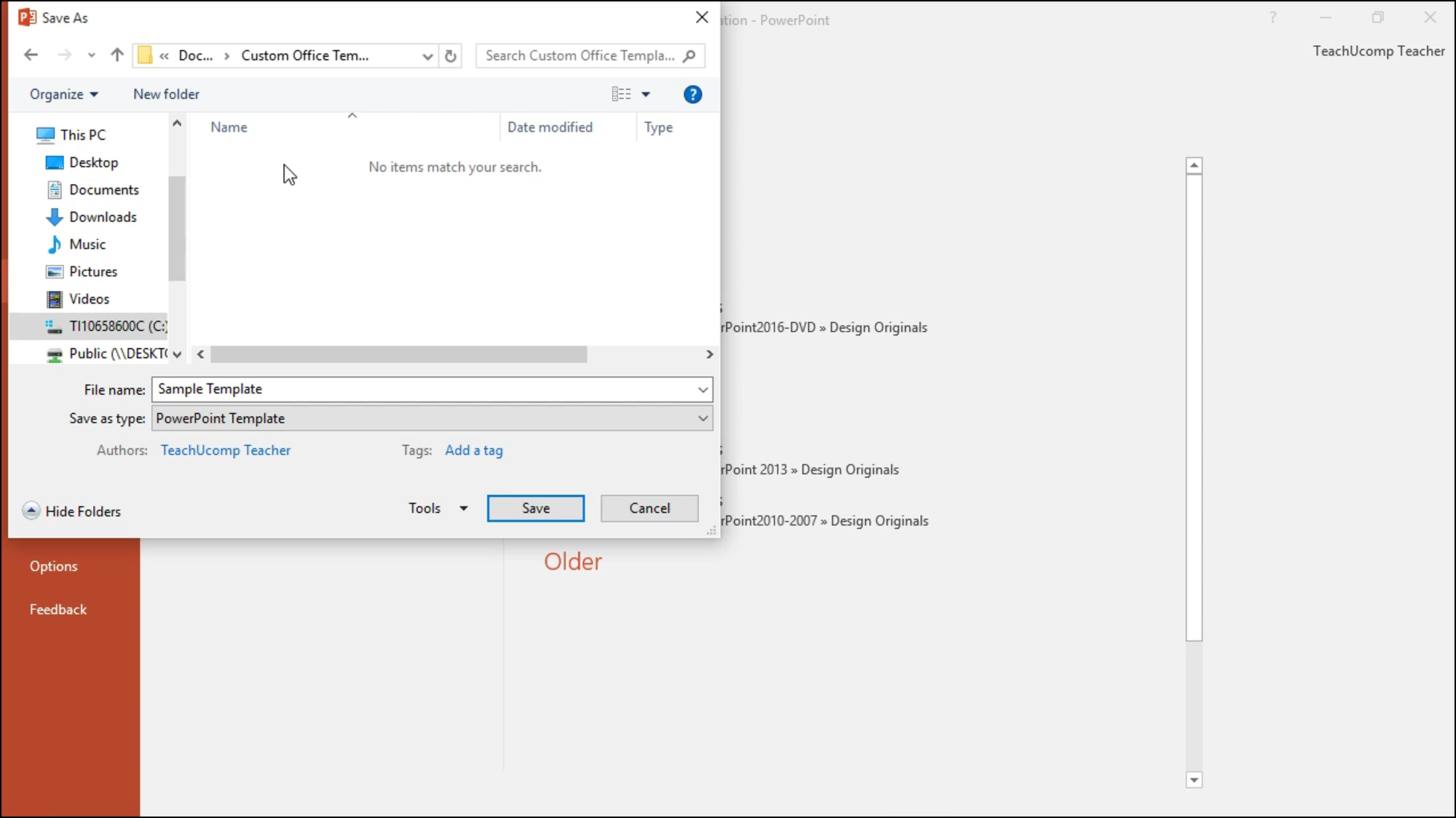Click the up directory navigation icon

pyautogui.click(x=117, y=55)
